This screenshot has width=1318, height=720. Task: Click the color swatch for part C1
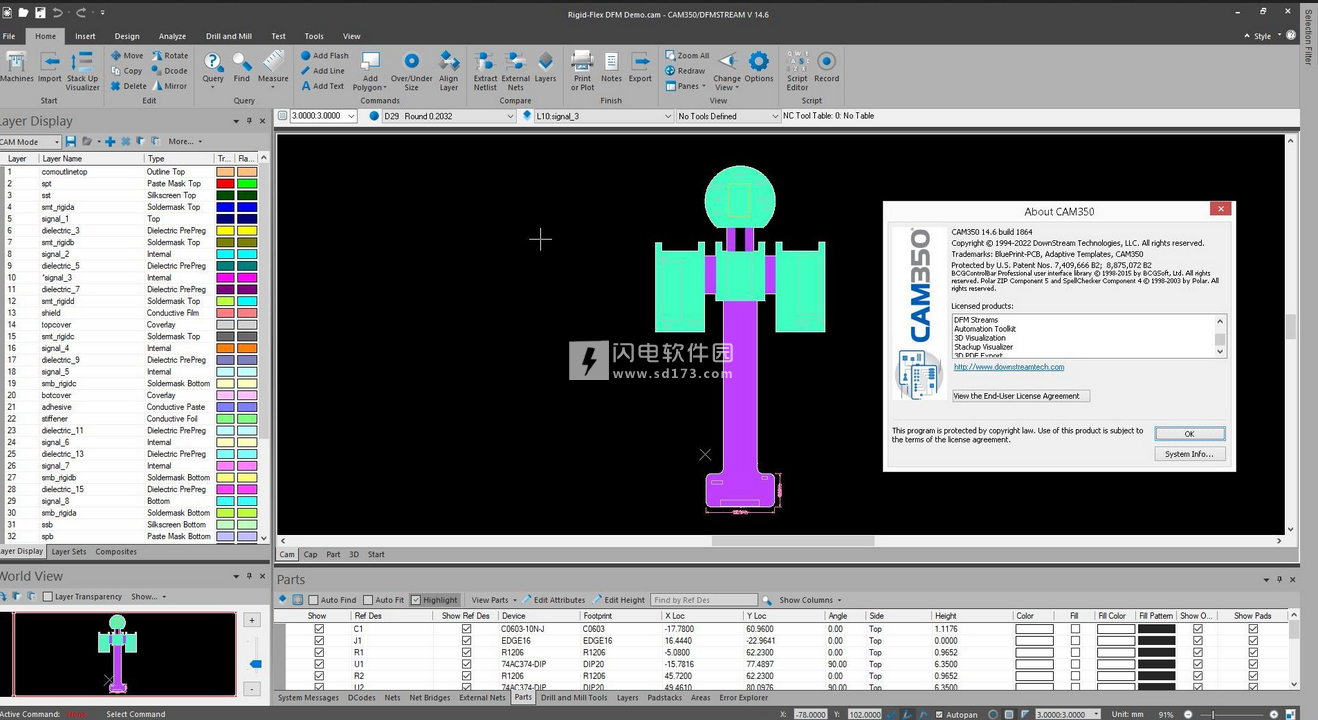(x=1034, y=629)
